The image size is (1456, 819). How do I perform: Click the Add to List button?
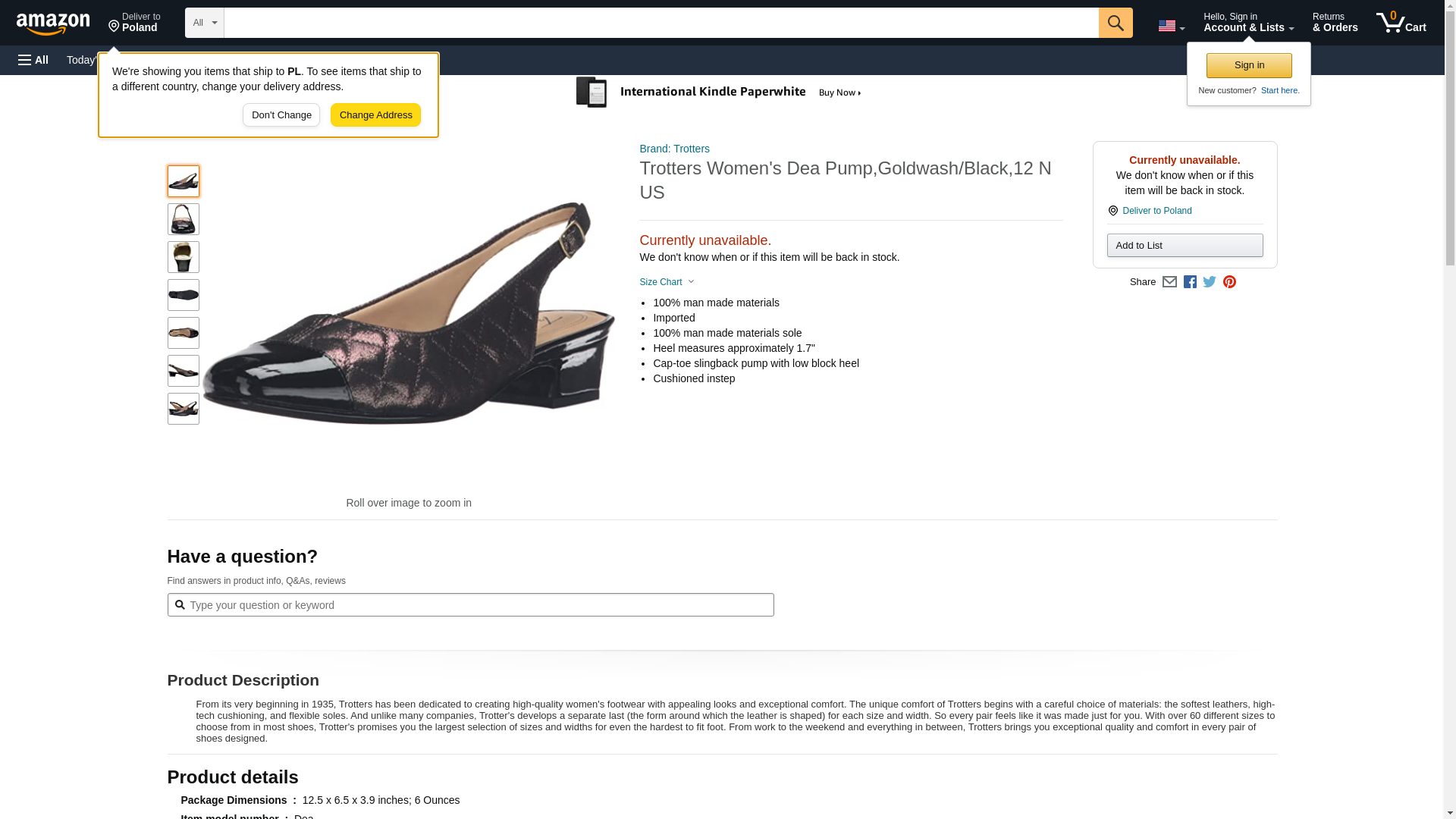tap(1185, 245)
